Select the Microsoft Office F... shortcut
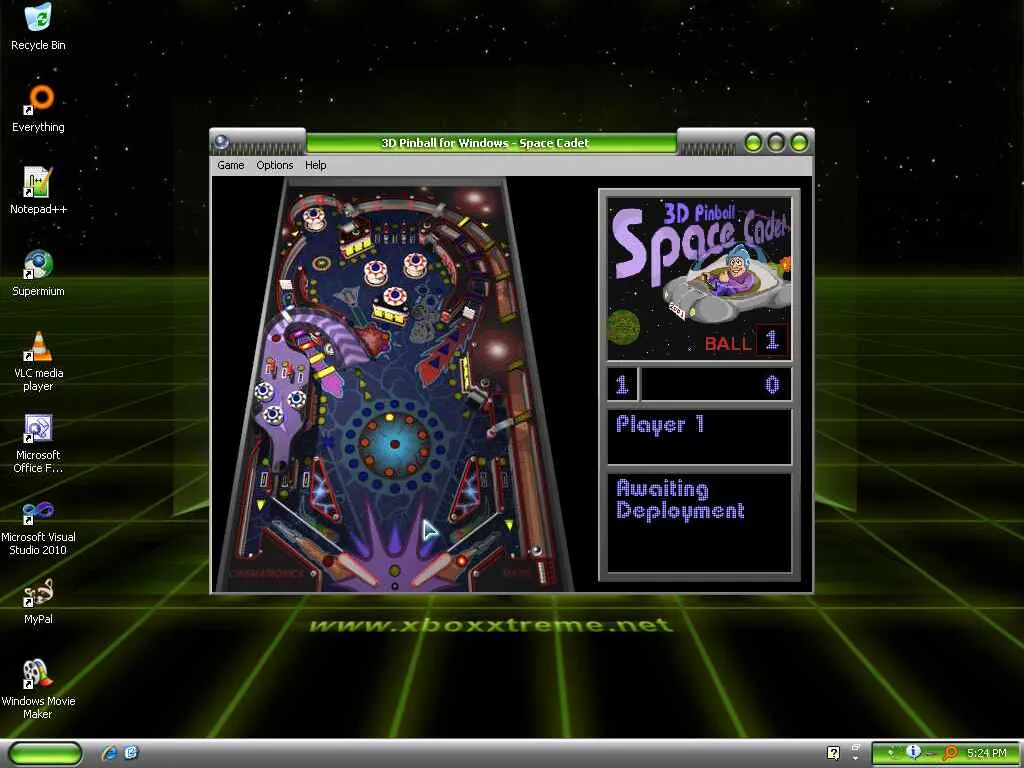The image size is (1024, 768). (38, 443)
